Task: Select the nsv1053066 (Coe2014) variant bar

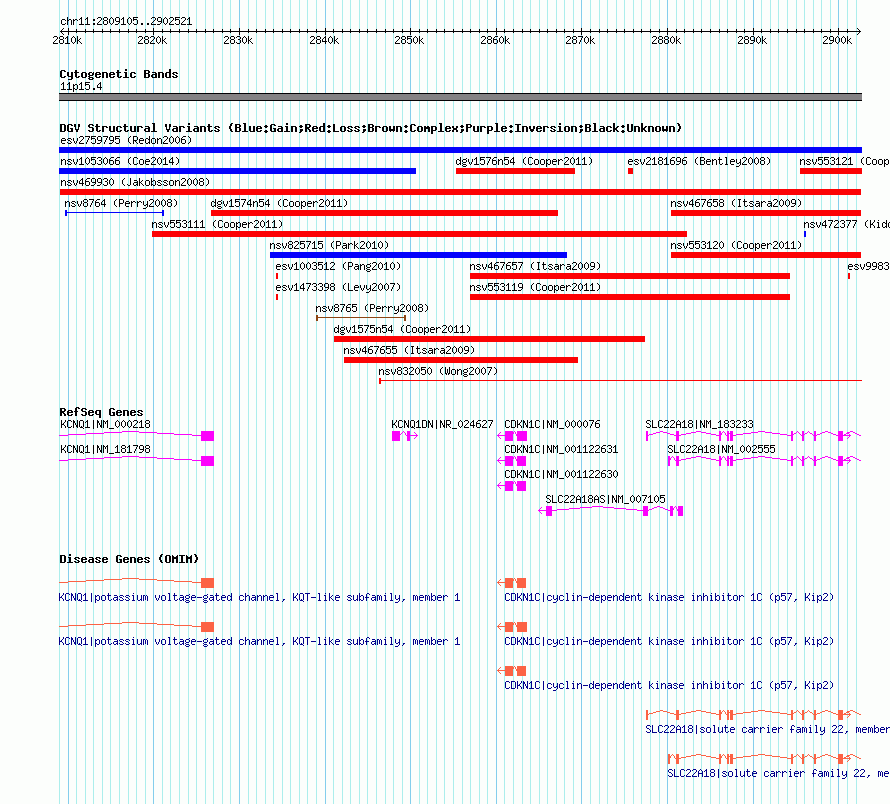Action: pos(237,171)
